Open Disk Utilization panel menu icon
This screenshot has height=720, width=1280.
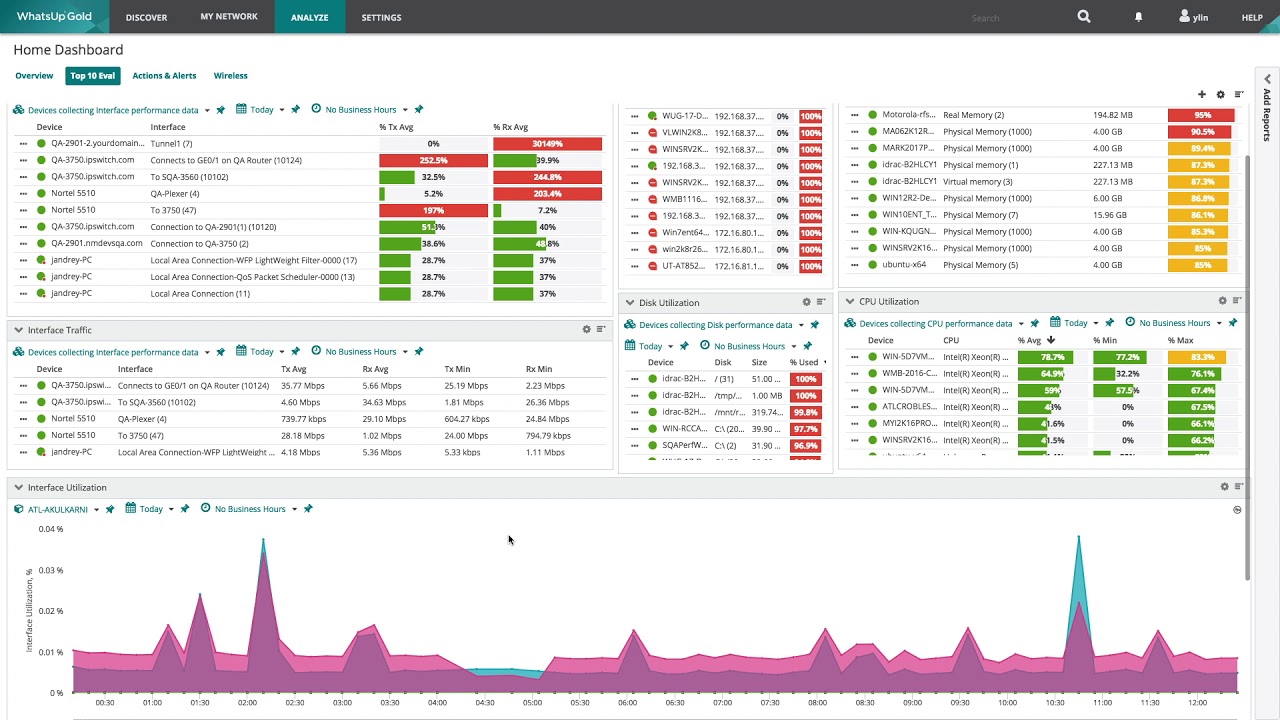(x=821, y=302)
